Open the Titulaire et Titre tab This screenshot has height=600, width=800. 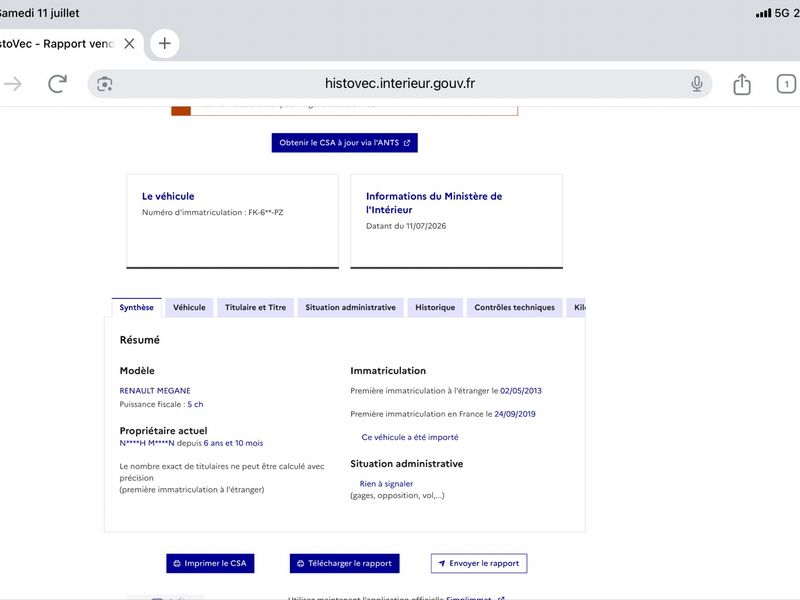256,307
